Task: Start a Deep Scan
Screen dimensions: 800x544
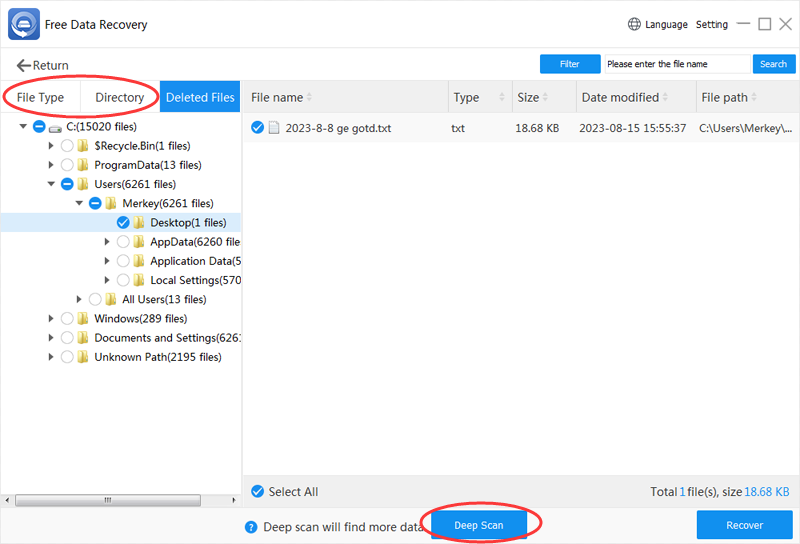Action: tap(479, 525)
